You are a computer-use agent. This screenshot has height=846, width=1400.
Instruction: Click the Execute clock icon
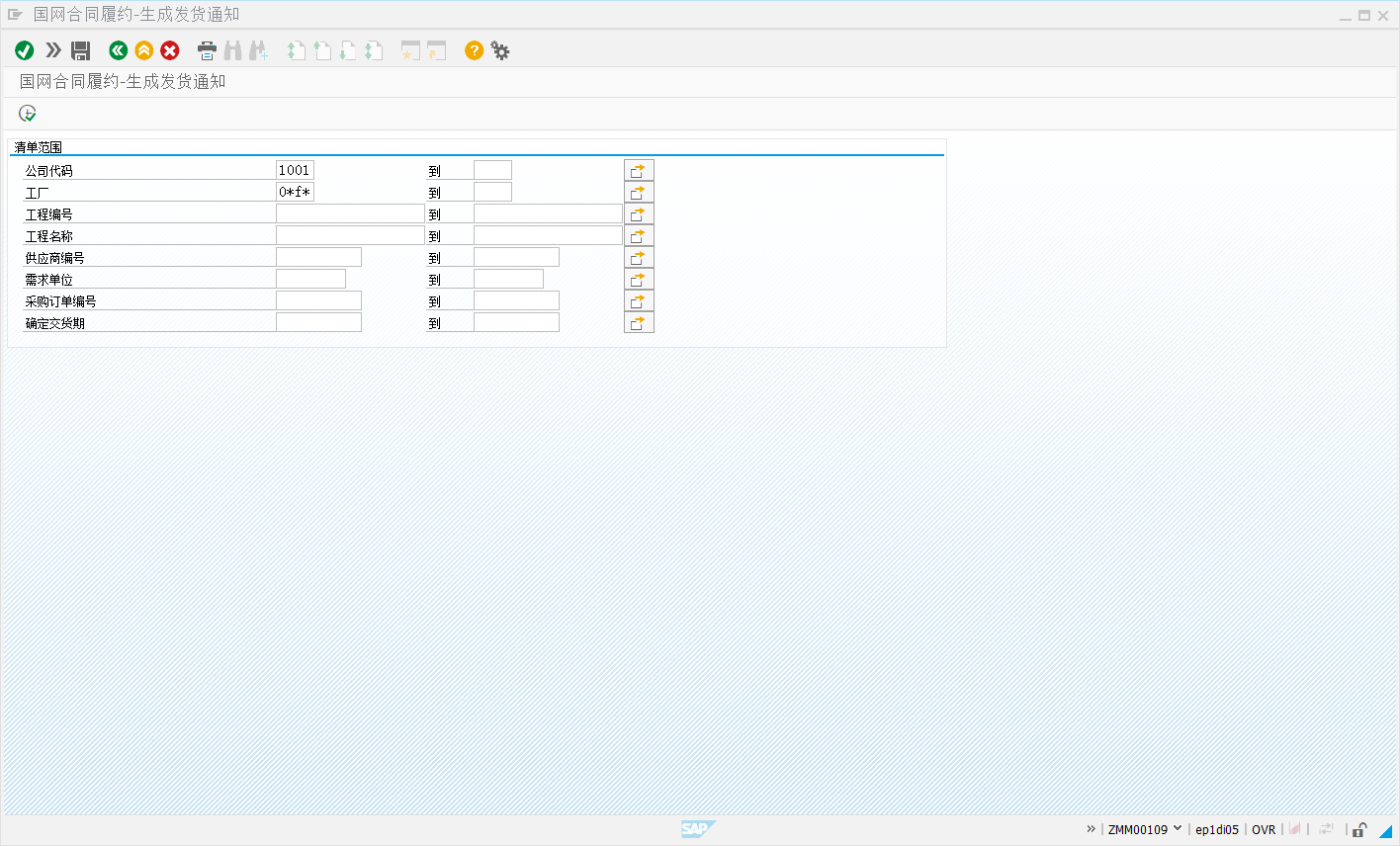coord(28,114)
